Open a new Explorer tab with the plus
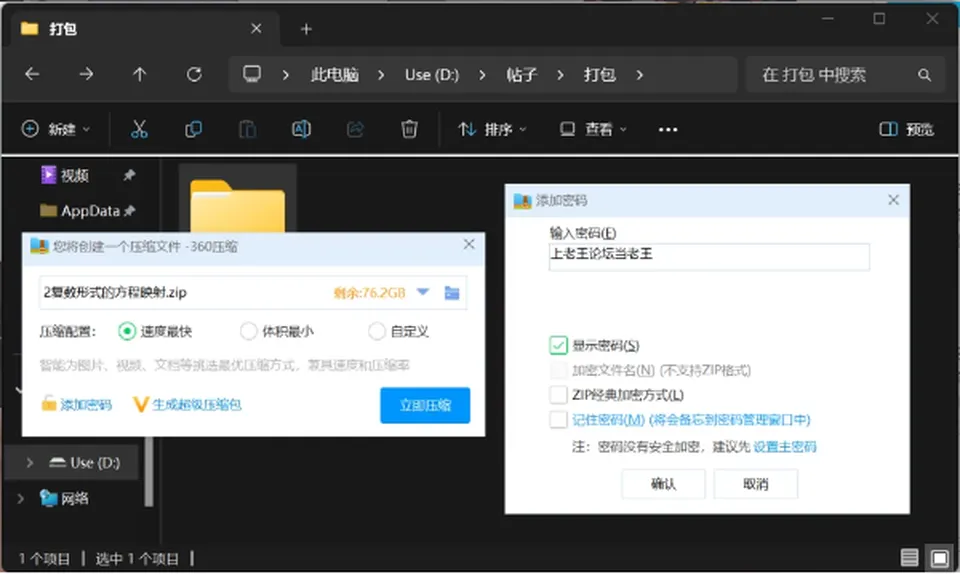 (306, 29)
